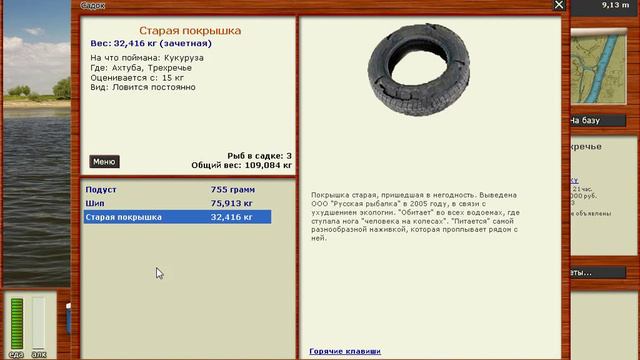Click the Оценивается с: 15 кг text
The image size is (640, 360).
137,78
